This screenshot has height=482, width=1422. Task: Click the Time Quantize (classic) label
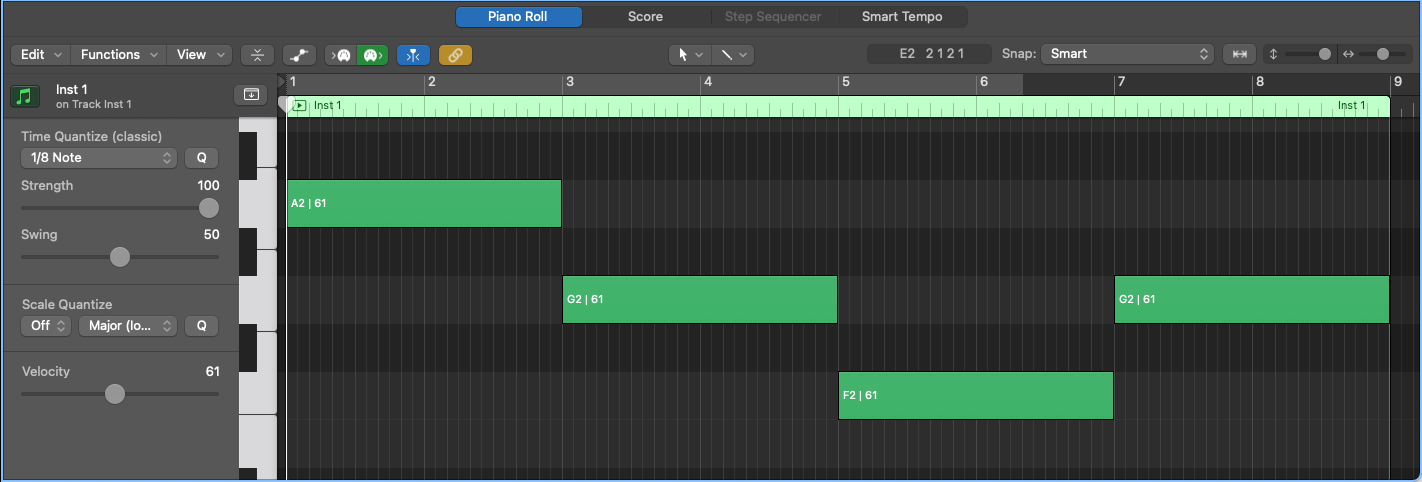(x=91, y=136)
